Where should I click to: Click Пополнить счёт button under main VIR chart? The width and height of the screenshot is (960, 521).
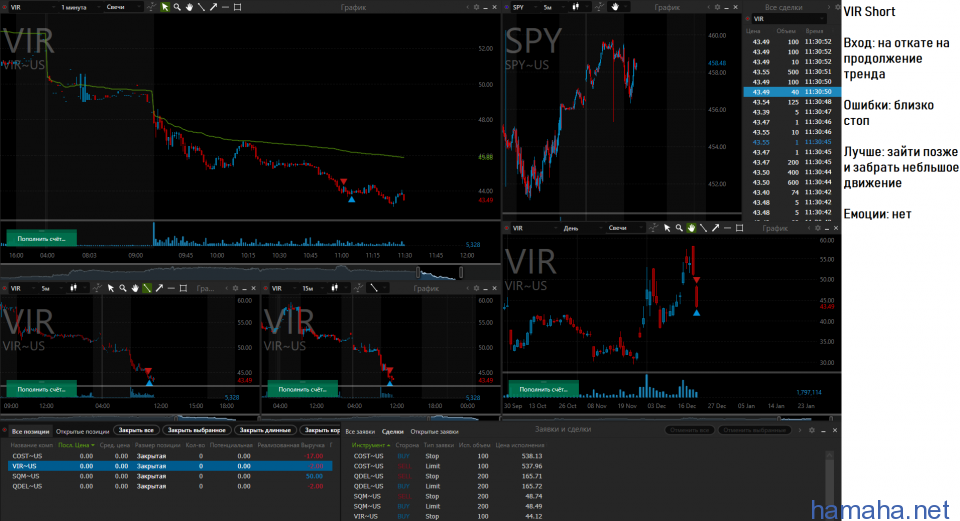click(x=41, y=237)
